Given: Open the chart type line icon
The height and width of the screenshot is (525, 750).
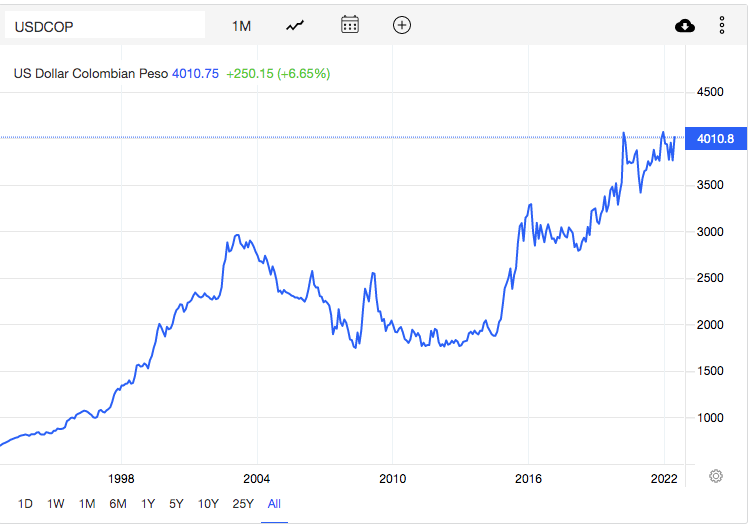Looking at the screenshot, I should pyautogui.click(x=295, y=25).
